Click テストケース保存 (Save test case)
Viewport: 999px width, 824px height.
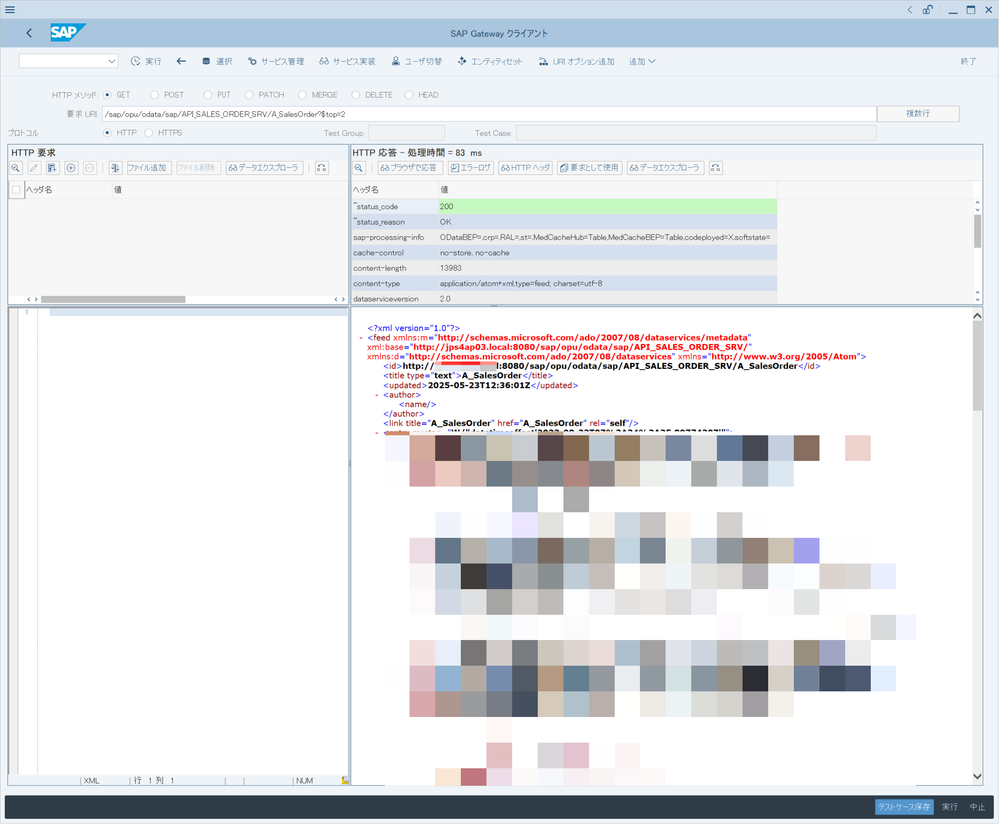pyautogui.click(x=904, y=807)
